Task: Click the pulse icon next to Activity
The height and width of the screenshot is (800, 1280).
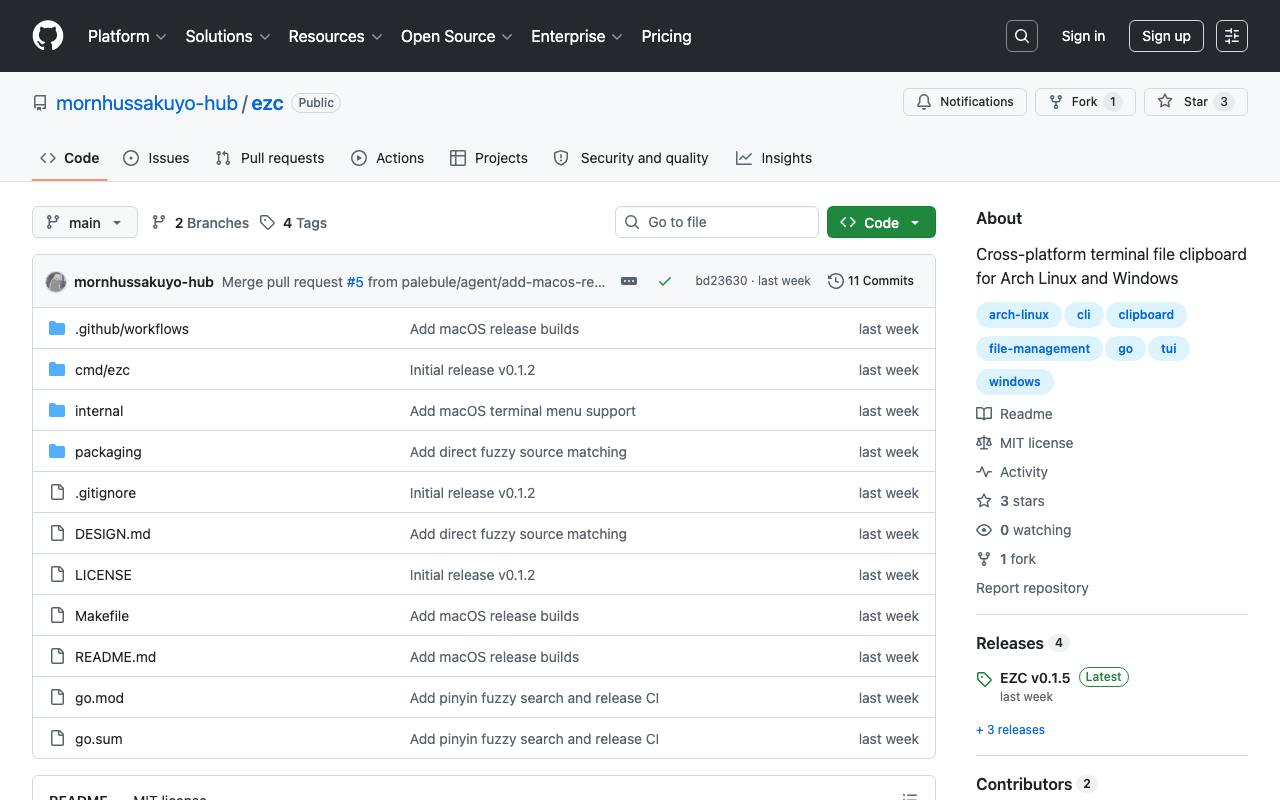Action: coord(984,472)
